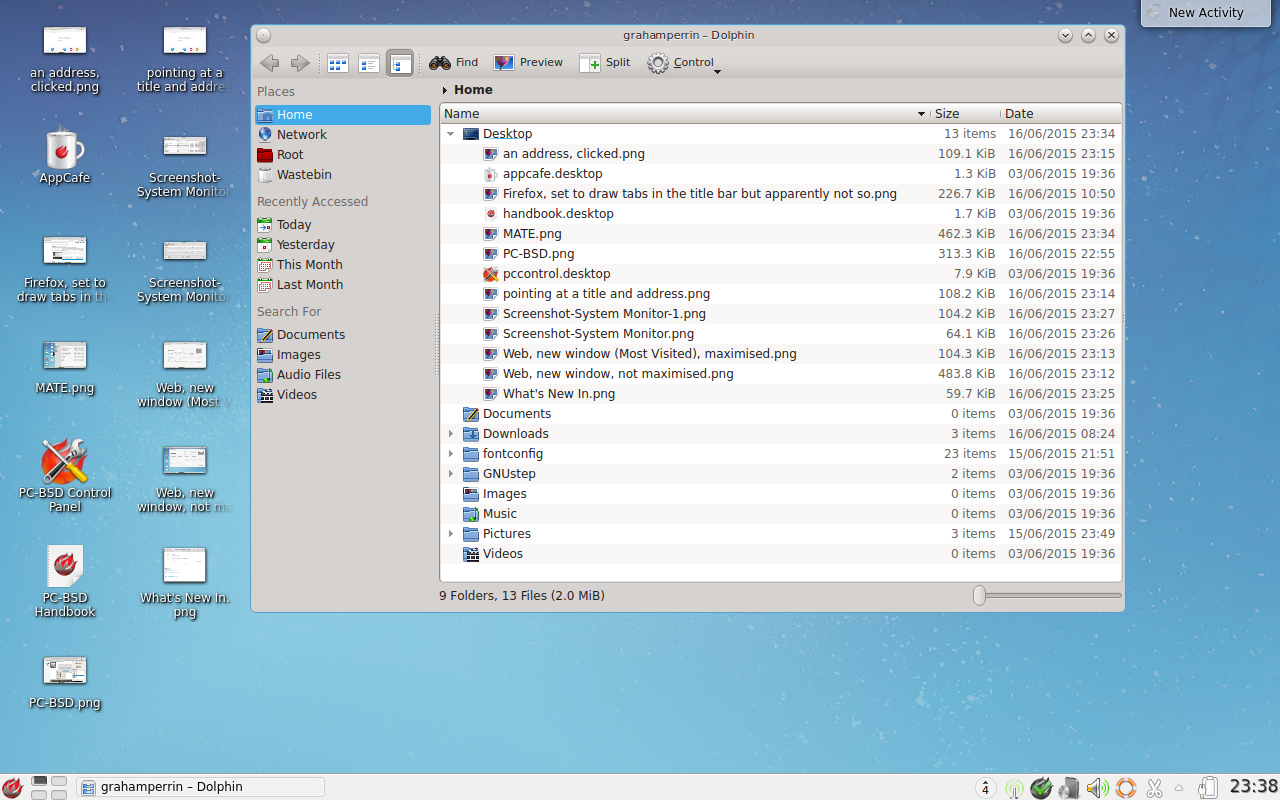Open the Life Preserver tray icon
Image resolution: width=1280 pixels, height=800 pixels.
1126,788
